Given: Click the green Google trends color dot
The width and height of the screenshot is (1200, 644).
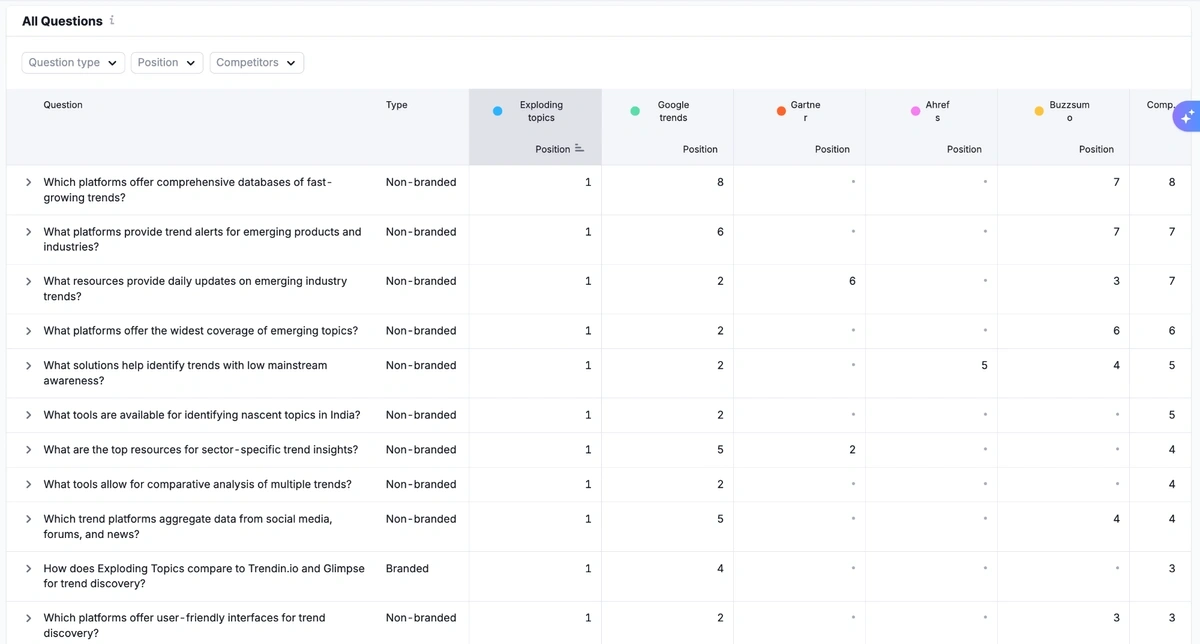Looking at the screenshot, I should pyautogui.click(x=635, y=111).
